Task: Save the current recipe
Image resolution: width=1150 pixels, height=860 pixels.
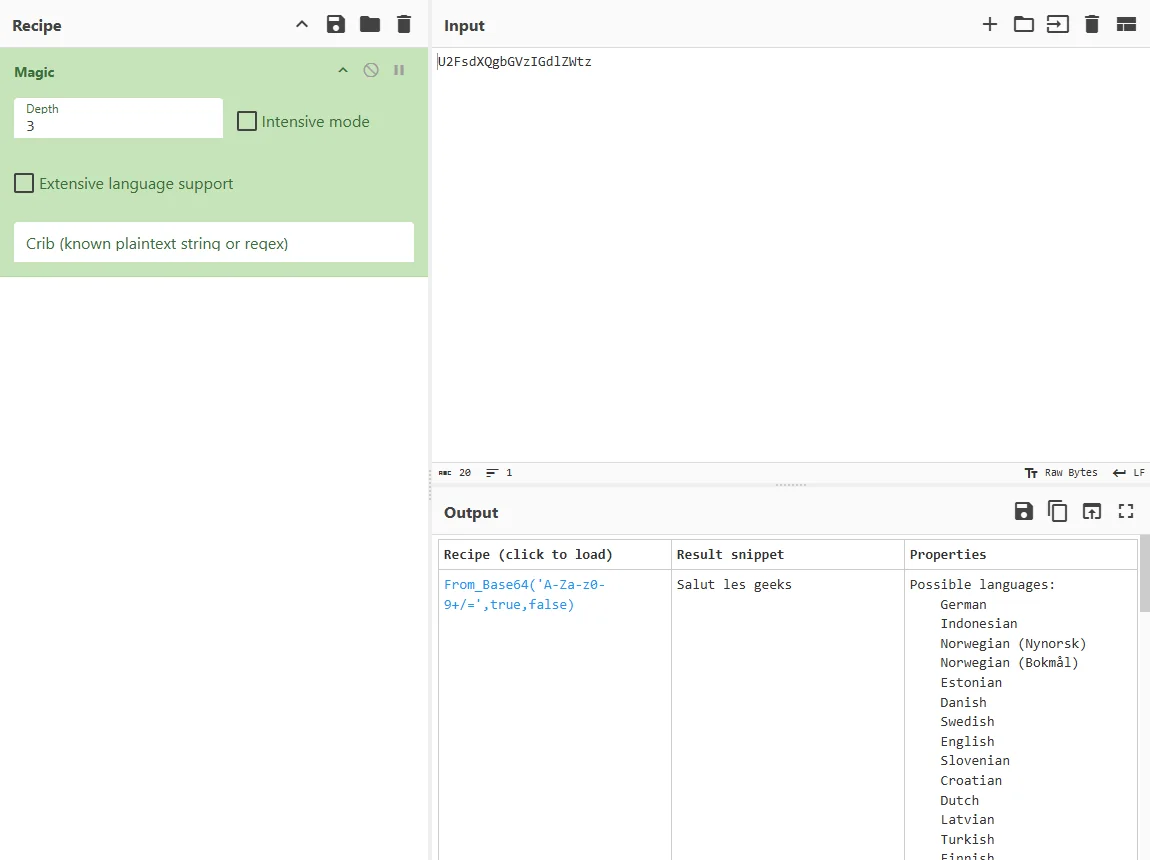Action: click(x=335, y=24)
